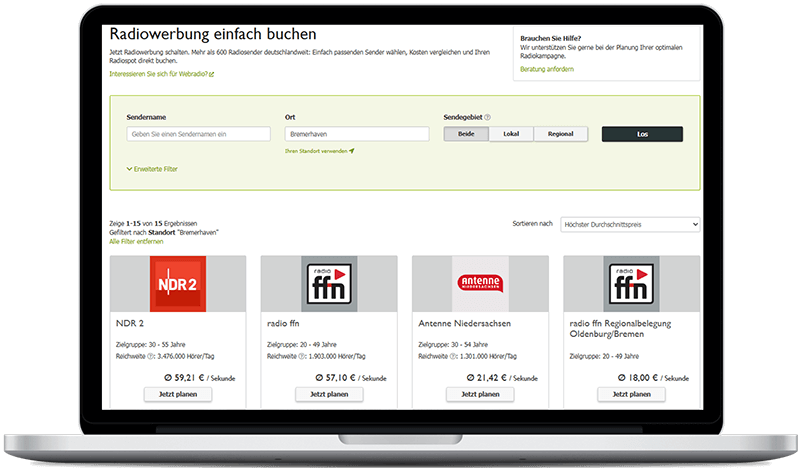Open the Sortieren nach dropdown
The height and width of the screenshot is (468, 800).
click(630, 225)
